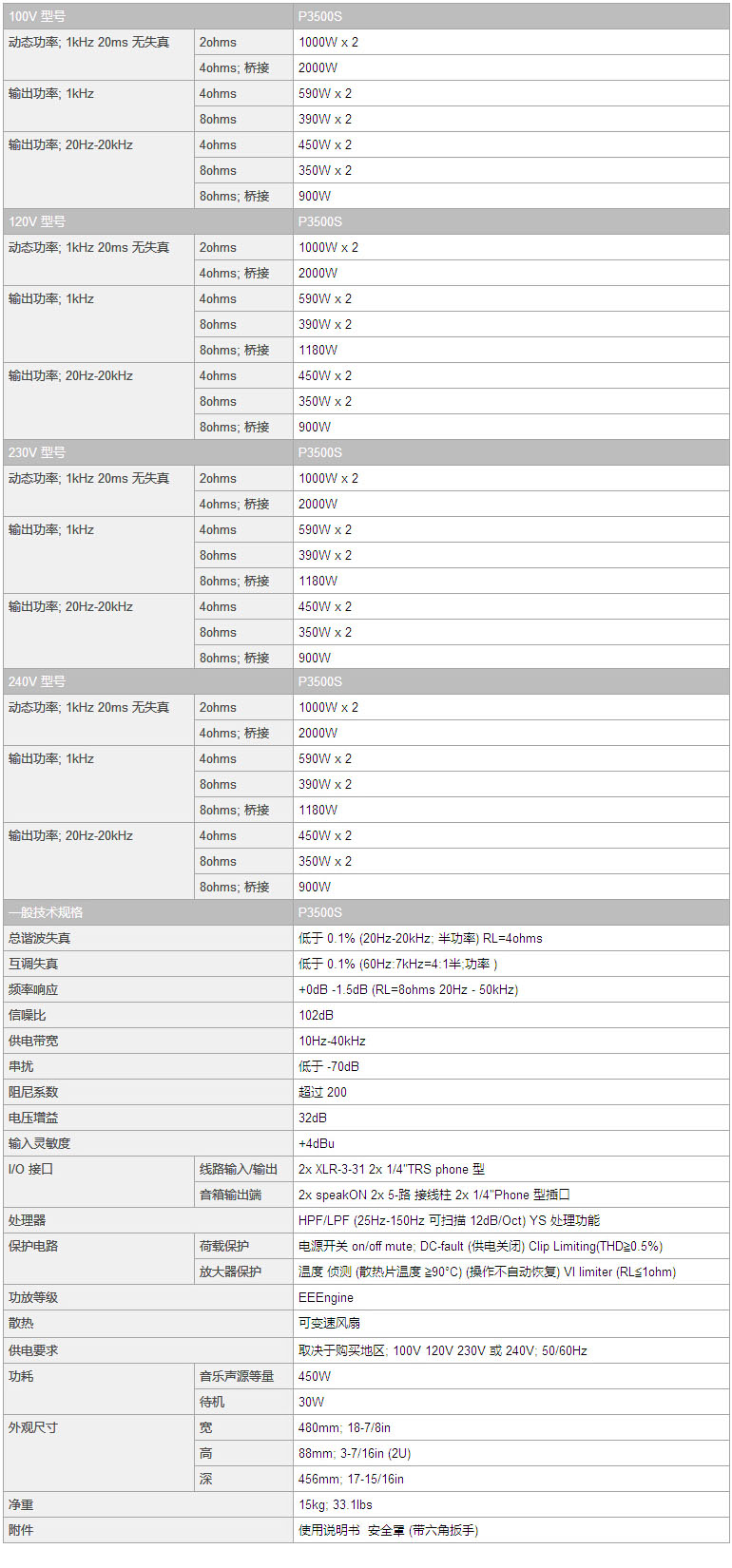Click the EEEngine amplifier class value
732x1568 pixels.
tap(326, 1297)
